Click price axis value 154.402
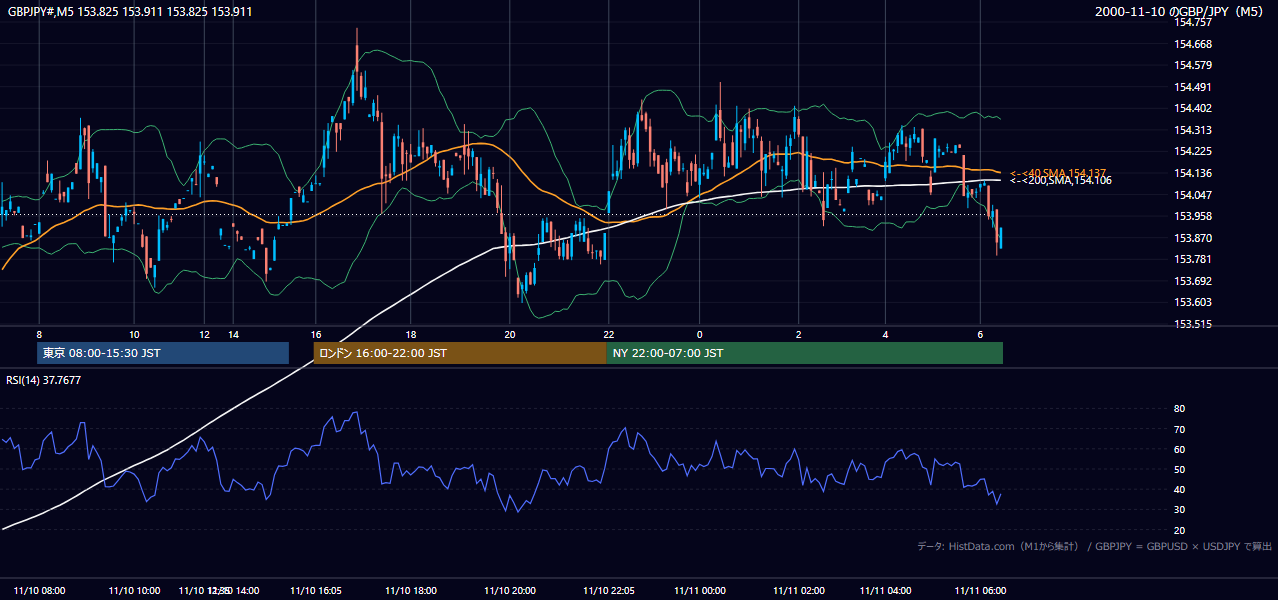This screenshot has height=600, width=1278. coord(1193,109)
